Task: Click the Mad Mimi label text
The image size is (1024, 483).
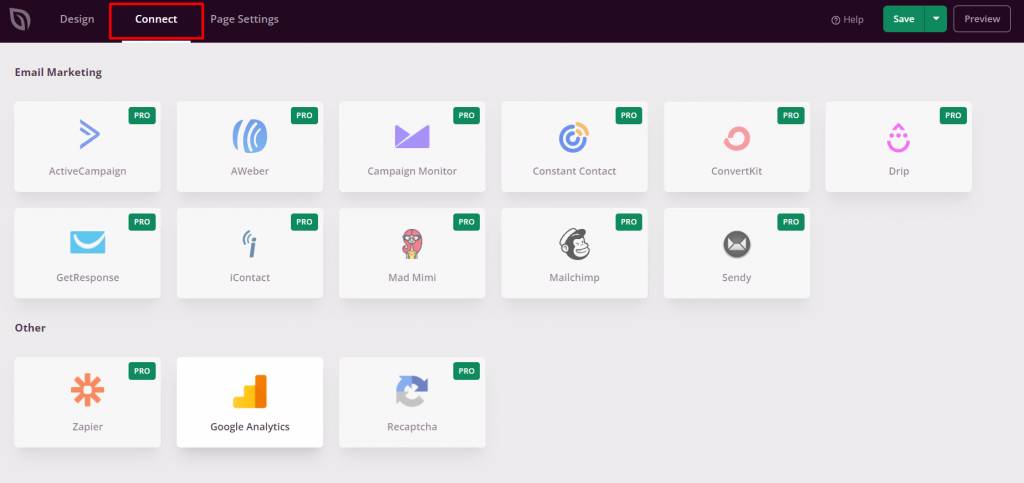Action: tap(412, 278)
